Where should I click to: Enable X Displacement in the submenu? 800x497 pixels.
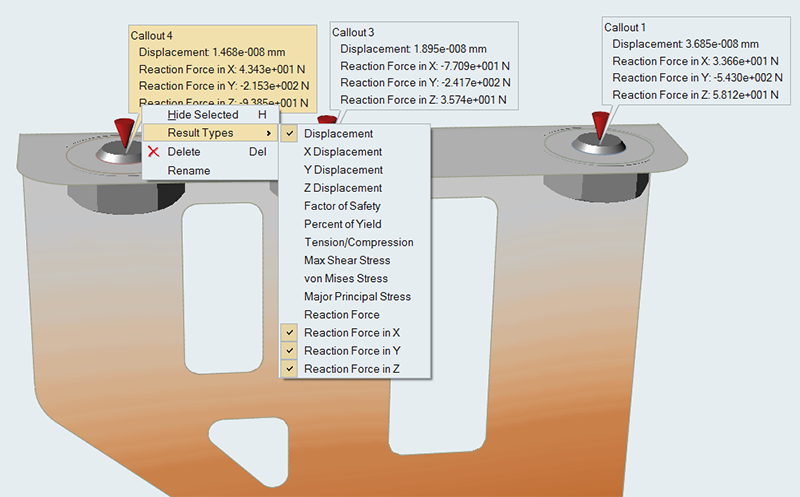(x=342, y=152)
